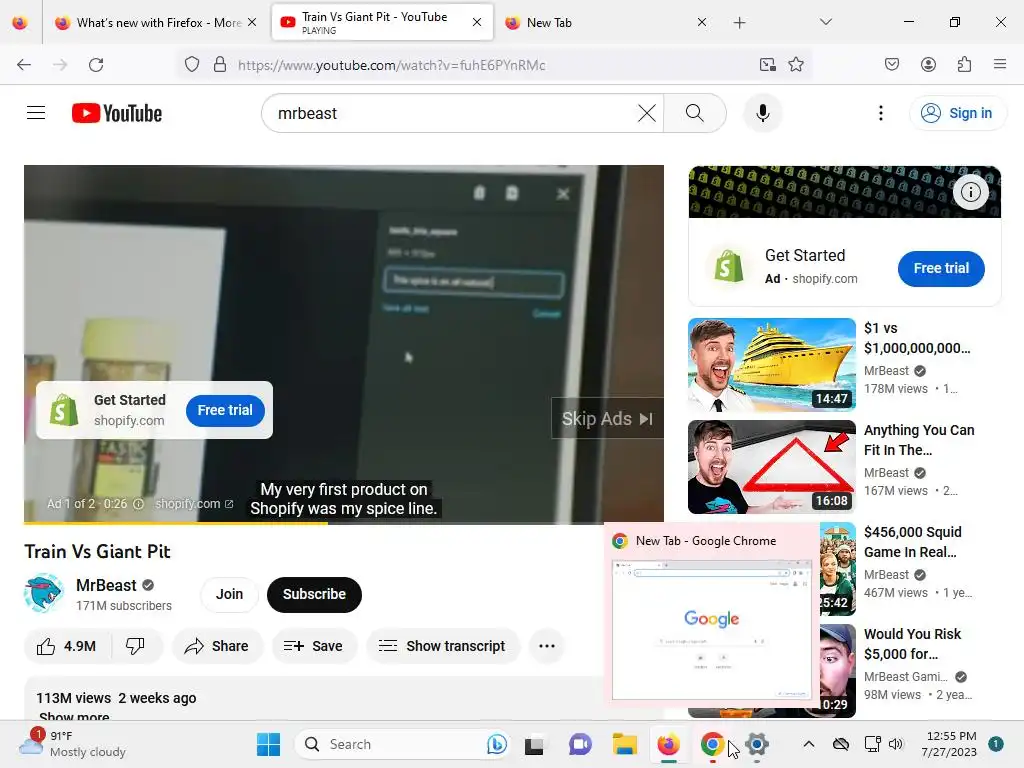Click the YouTube address bar URL
Viewport: 1024px width, 768px height.
point(391,65)
